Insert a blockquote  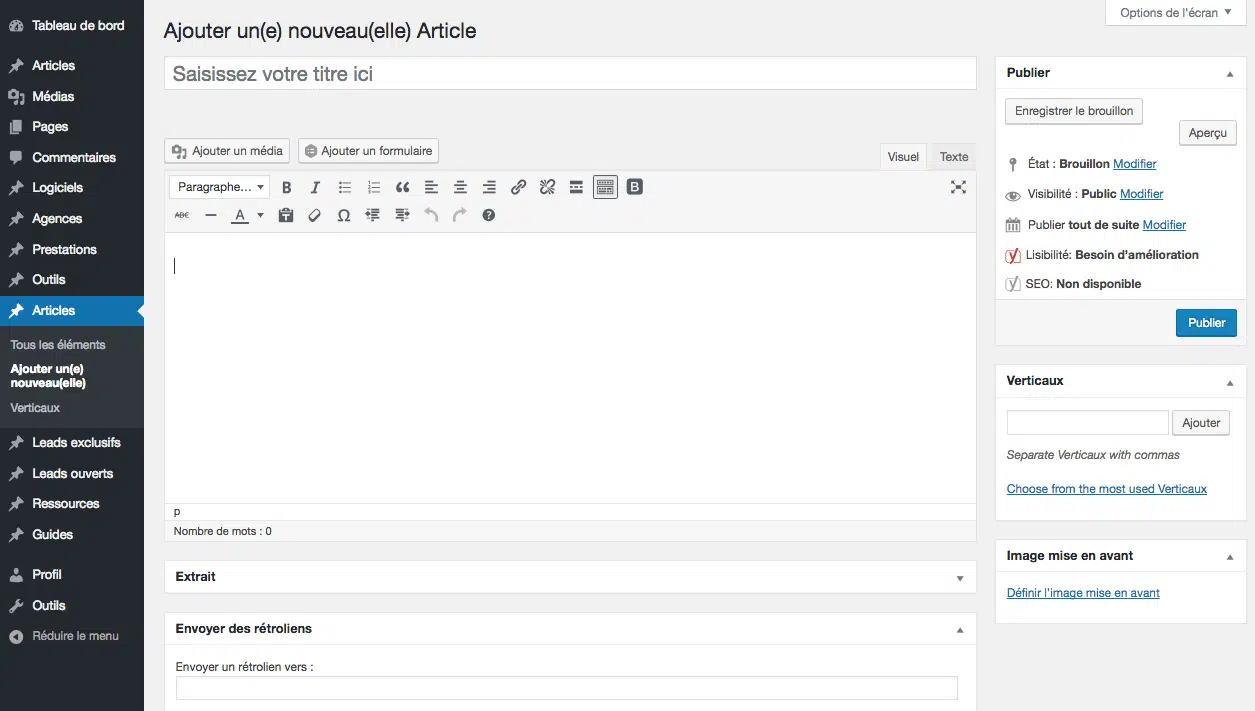tap(403, 187)
